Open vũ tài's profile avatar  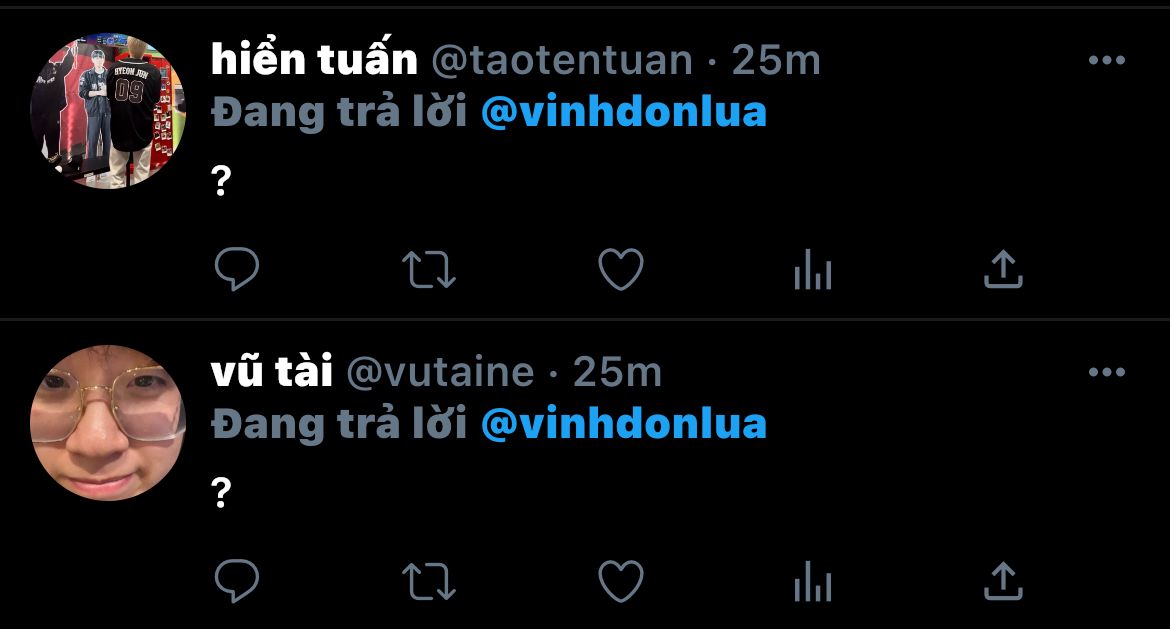tap(107, 422)
